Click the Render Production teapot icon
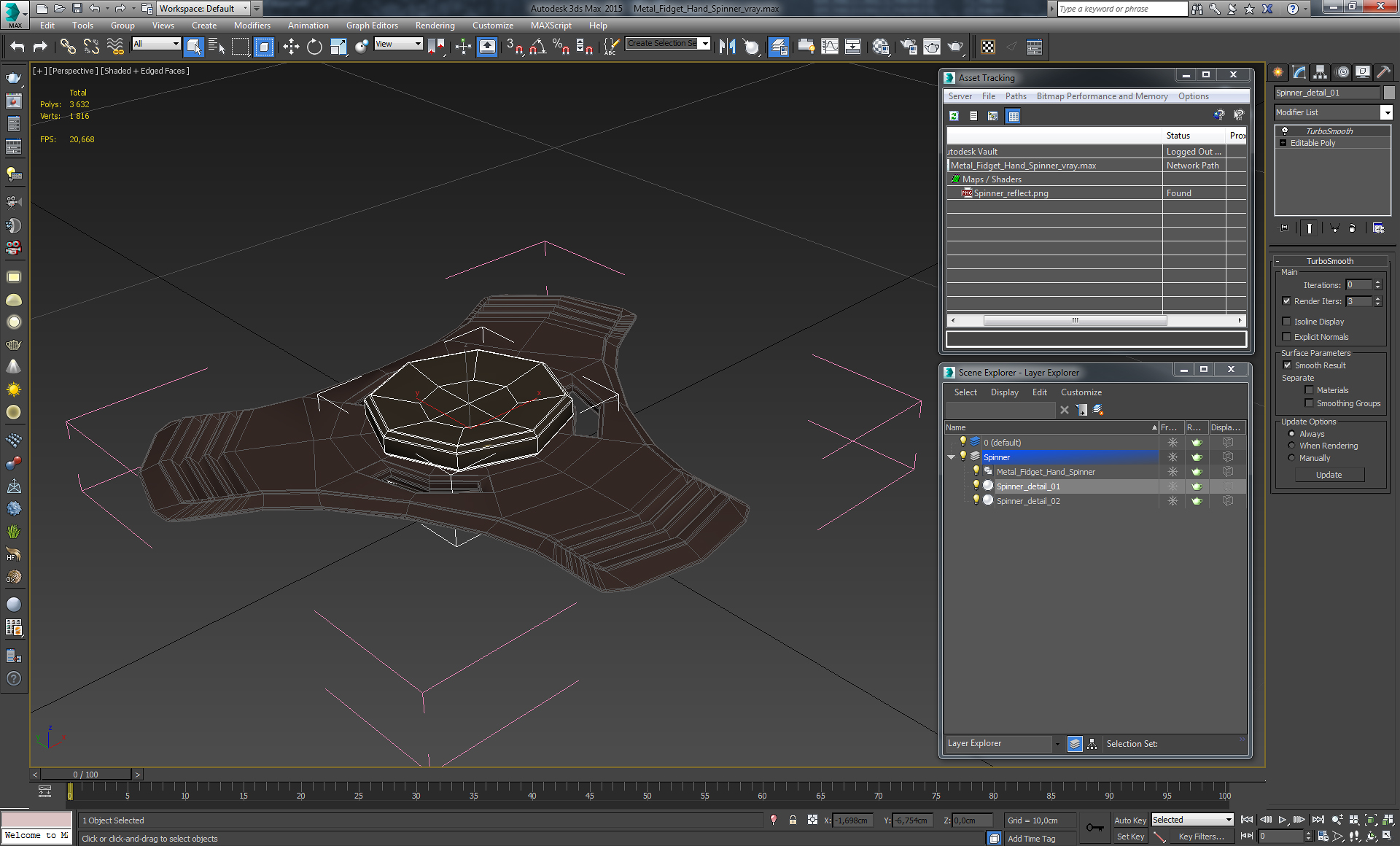Screen dimensions: 1400x846 (955, 47)
